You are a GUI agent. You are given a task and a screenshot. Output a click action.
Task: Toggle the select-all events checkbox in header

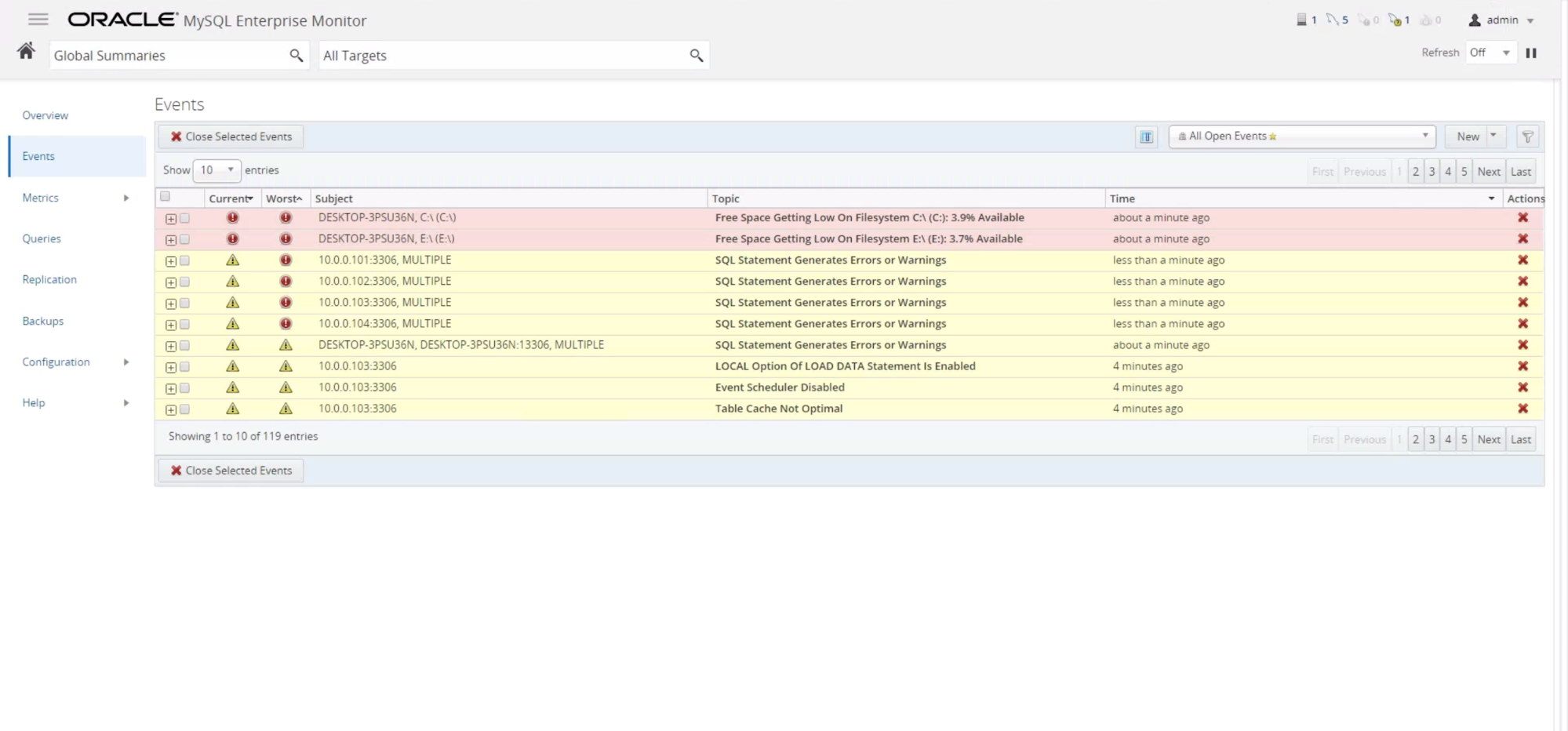pyautogui.click(x=165, y=197)
